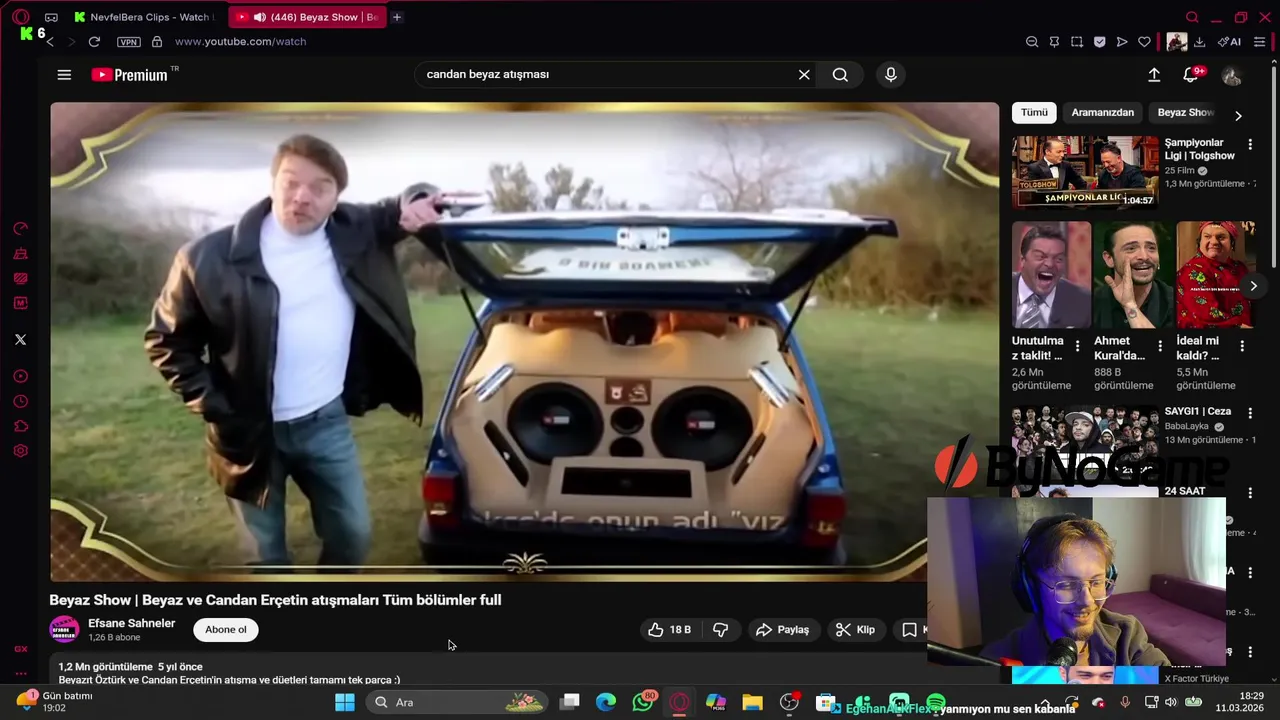Open the YouTube guide hamburger menu
This screenshot has height=720, width=1280.
pos(64,75)
